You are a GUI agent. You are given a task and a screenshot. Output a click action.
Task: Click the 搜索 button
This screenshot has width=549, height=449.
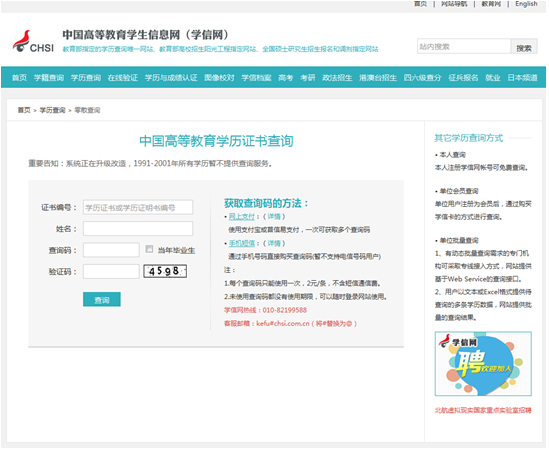pyautogui.click(x=524, y=47)
